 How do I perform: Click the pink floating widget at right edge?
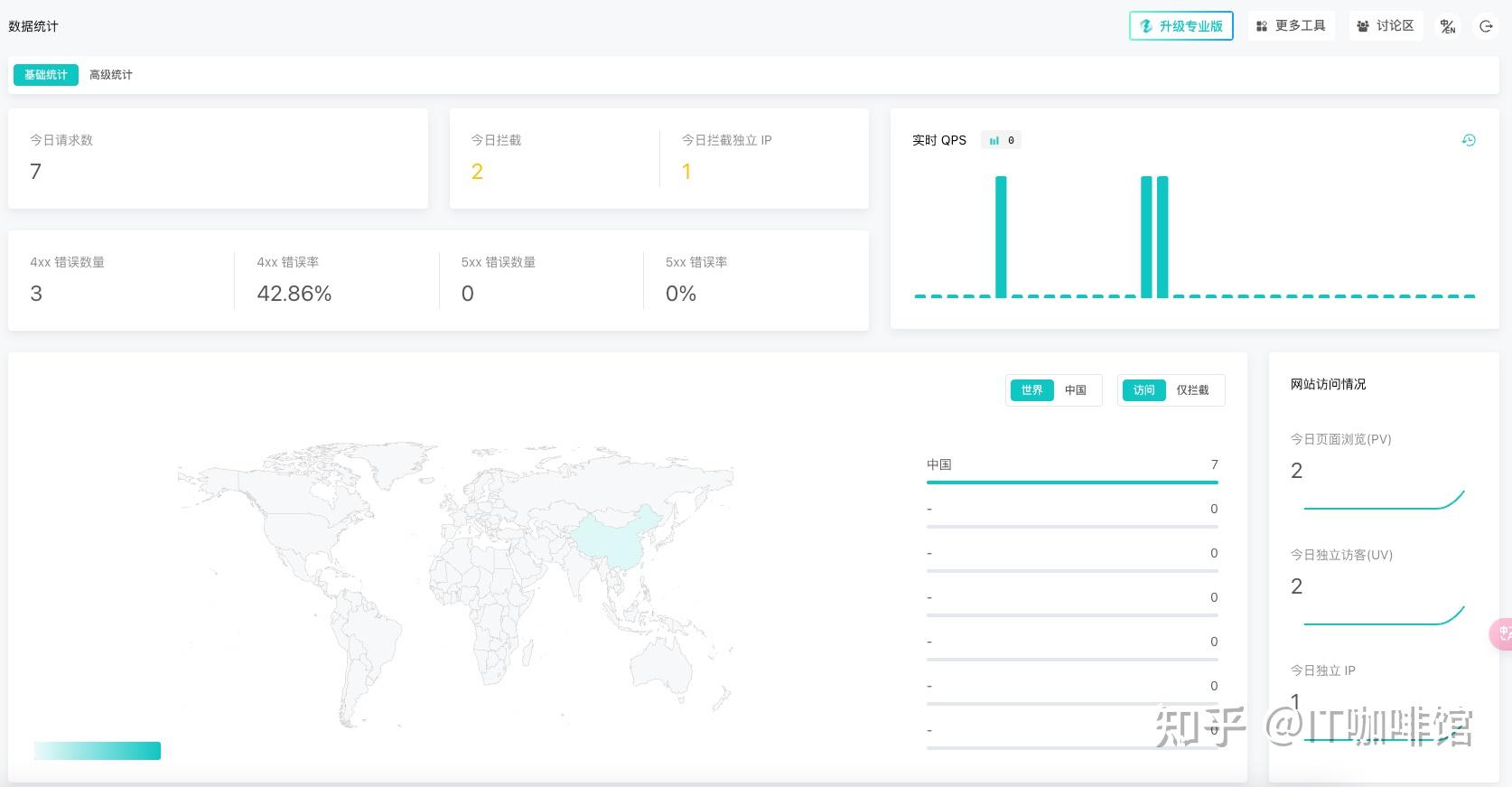[1501, 633]
